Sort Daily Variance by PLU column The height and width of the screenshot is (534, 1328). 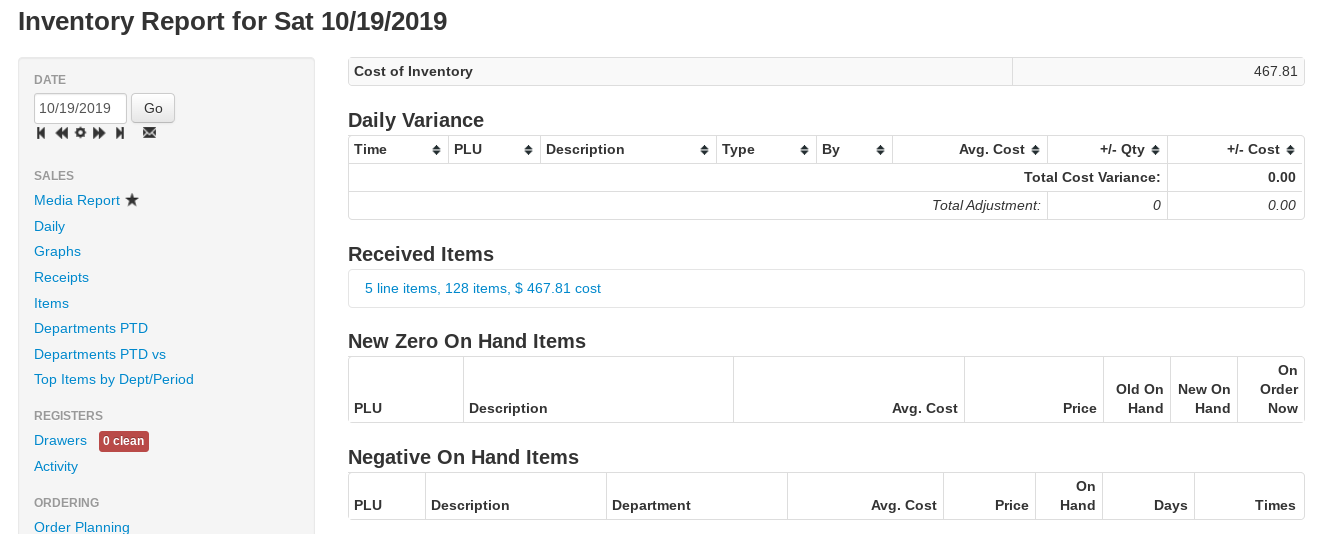point(493,150)
